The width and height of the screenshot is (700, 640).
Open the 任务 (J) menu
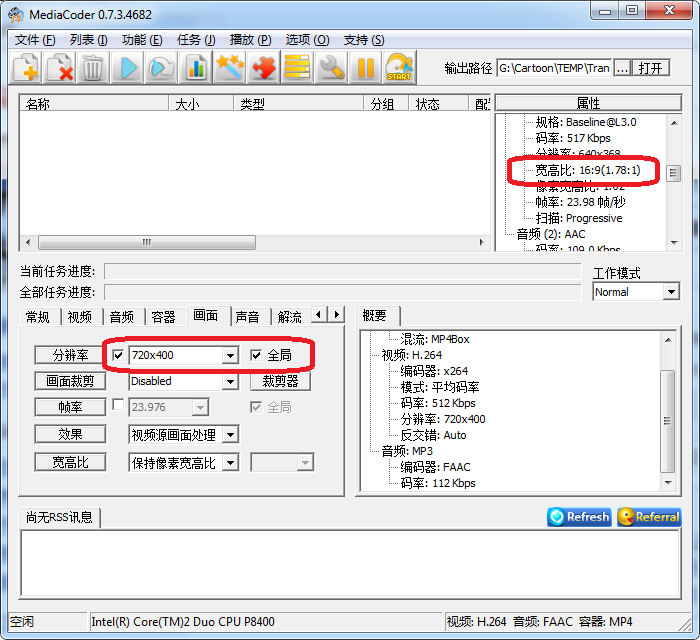coord(196,40)
